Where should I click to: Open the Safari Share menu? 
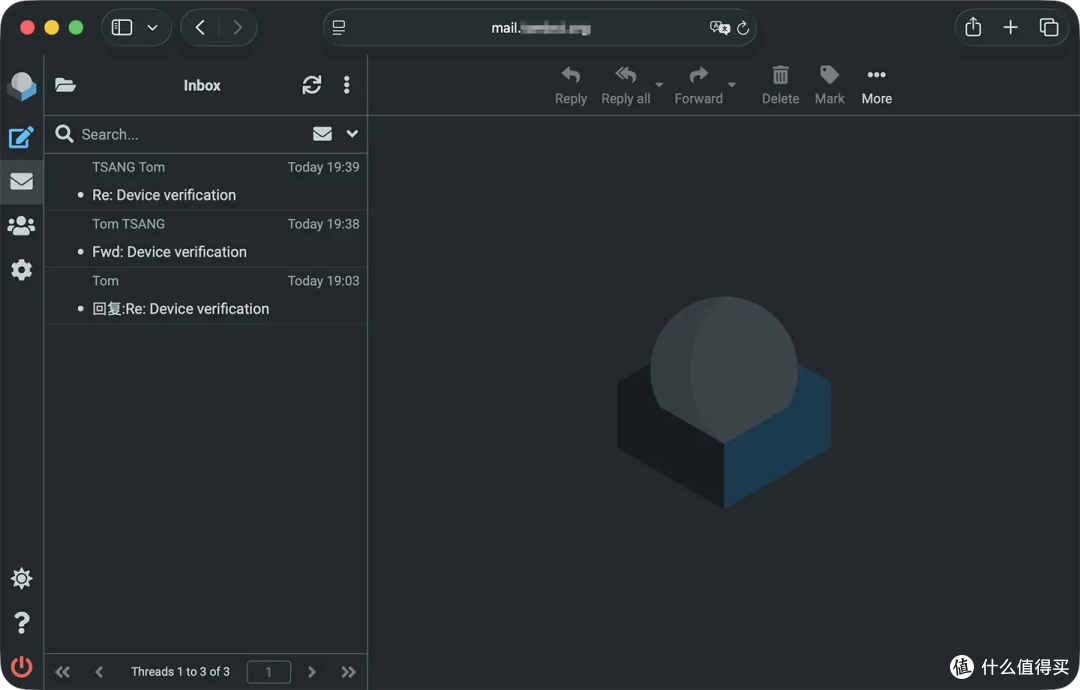click(973, 27)
